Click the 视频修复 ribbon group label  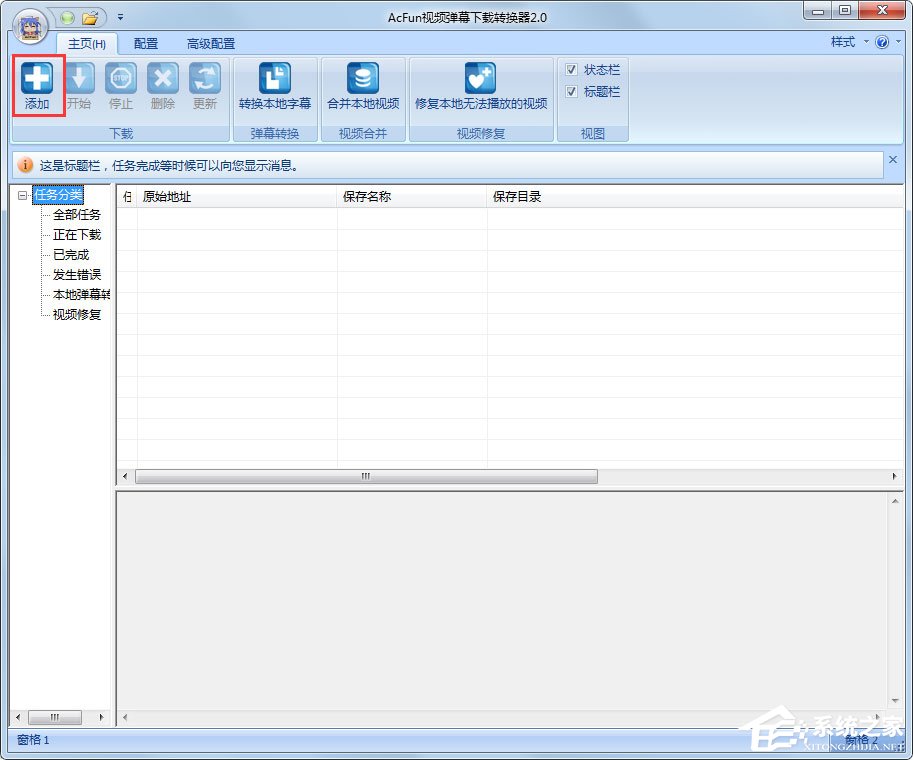pos(481,133)
